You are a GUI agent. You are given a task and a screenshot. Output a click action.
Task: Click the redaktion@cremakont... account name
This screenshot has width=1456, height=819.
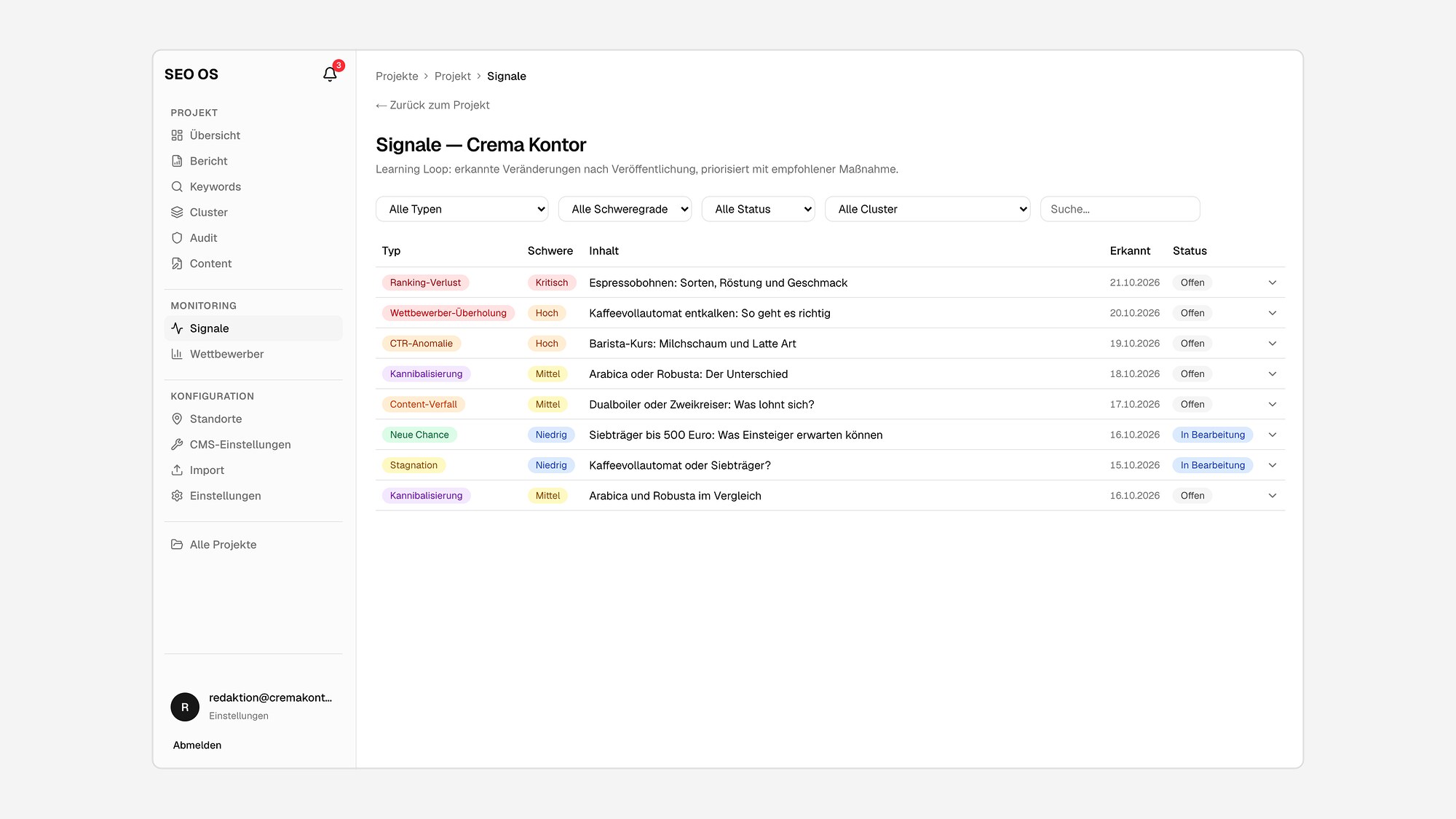[x=270, y=697]
